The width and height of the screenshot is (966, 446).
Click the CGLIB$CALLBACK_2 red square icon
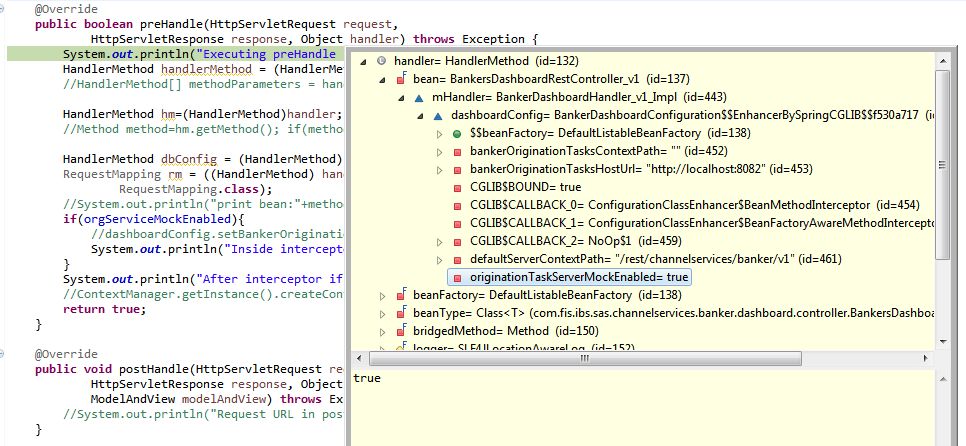(x=457, y=241)
